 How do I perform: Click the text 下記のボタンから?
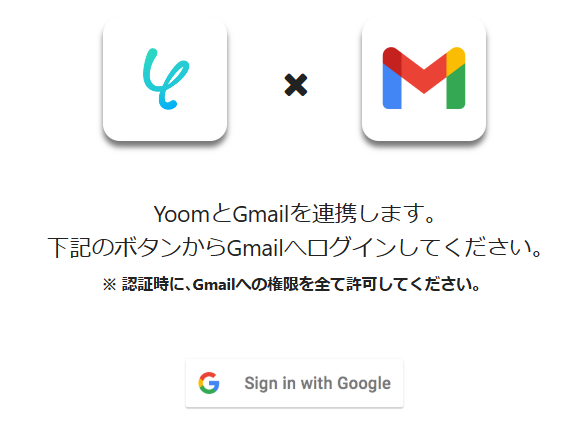137,248
